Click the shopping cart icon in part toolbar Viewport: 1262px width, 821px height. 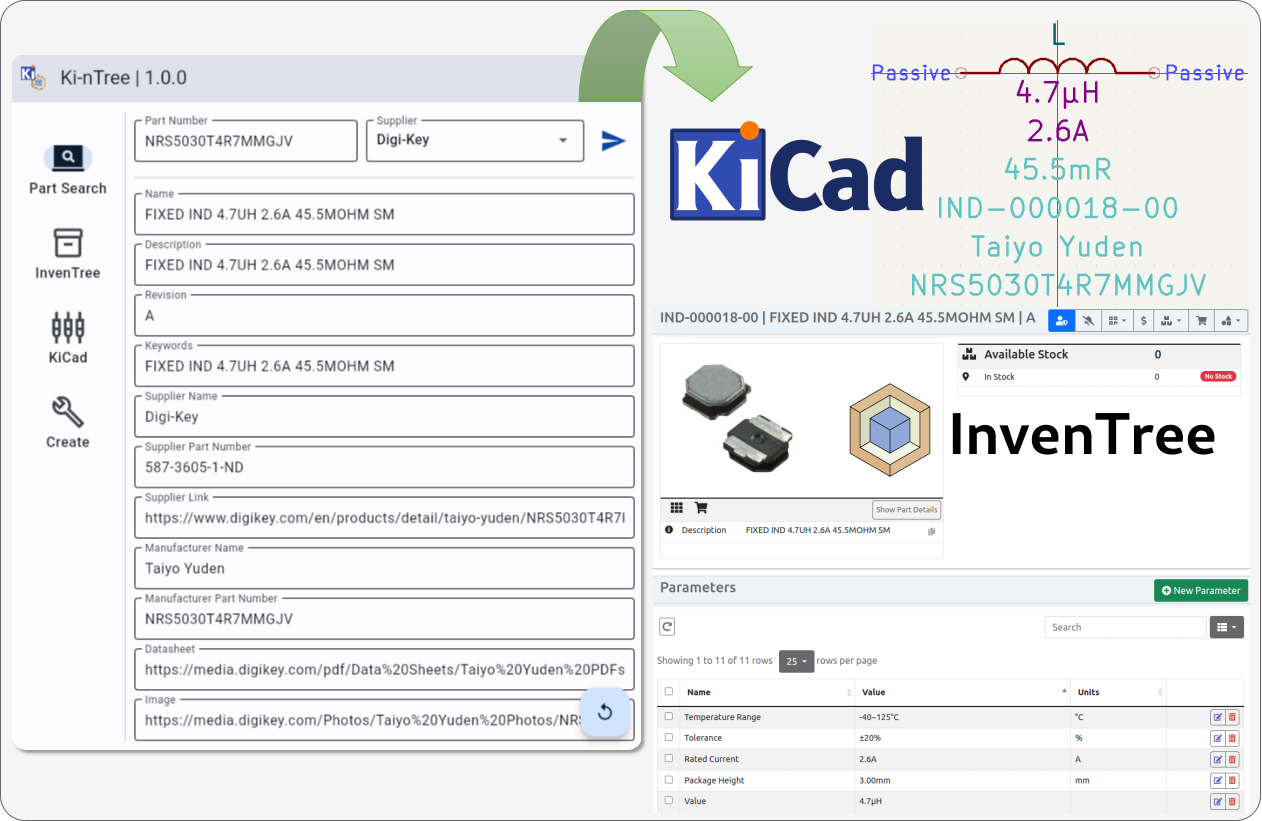[x=1201, y=321]
